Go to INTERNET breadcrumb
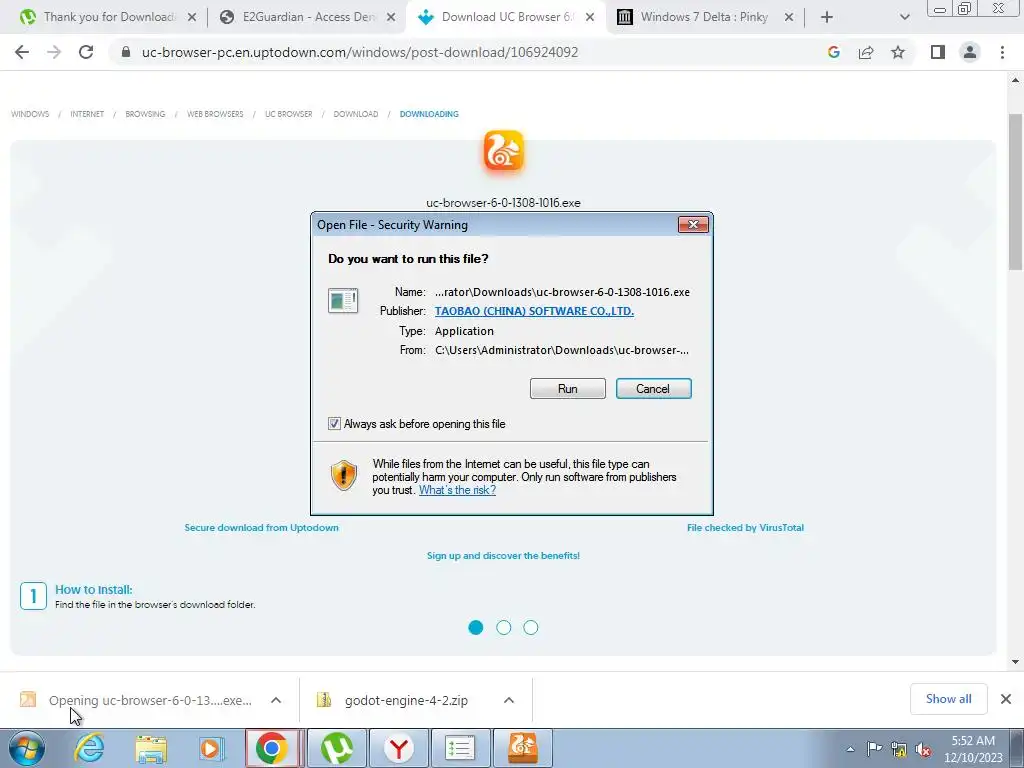Viewport: 1024px width, 768px height. 87,114
